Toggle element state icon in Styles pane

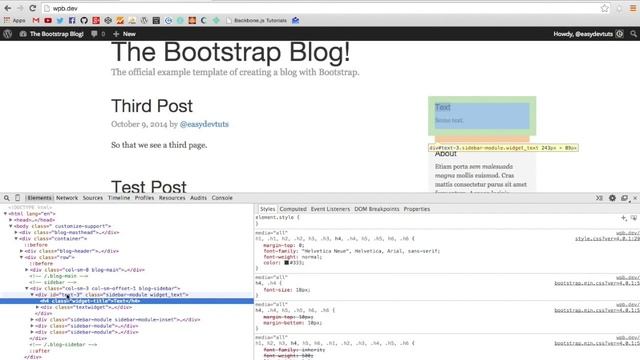(x=633, y=218)
